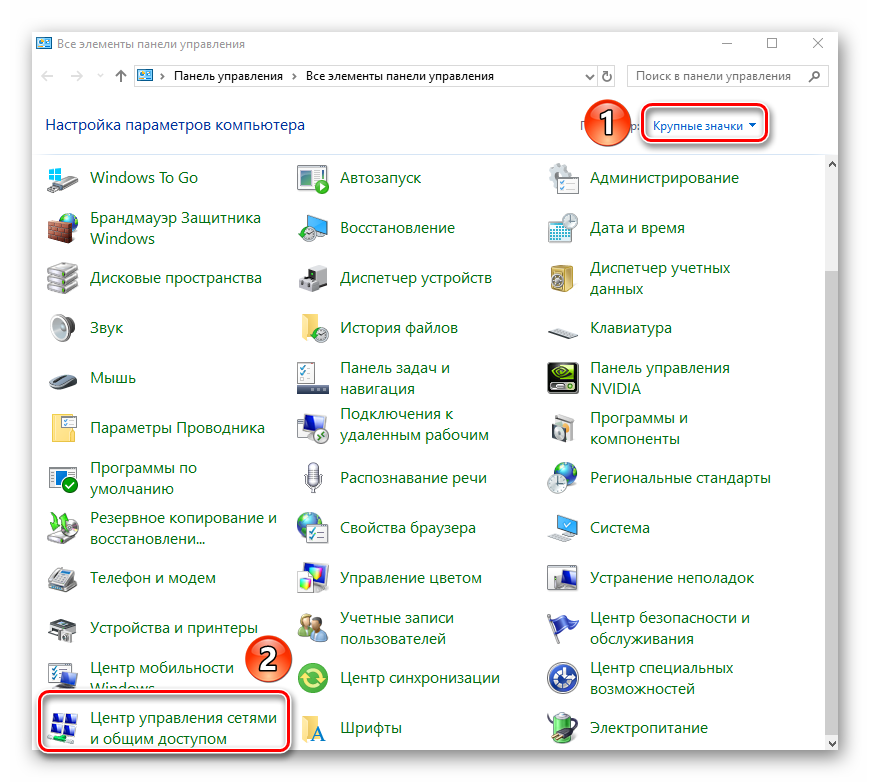The height and width of the screenshot is (782, 870).
Task: Open the Центр синхронизации green icon
Action: tap(312, 678)
